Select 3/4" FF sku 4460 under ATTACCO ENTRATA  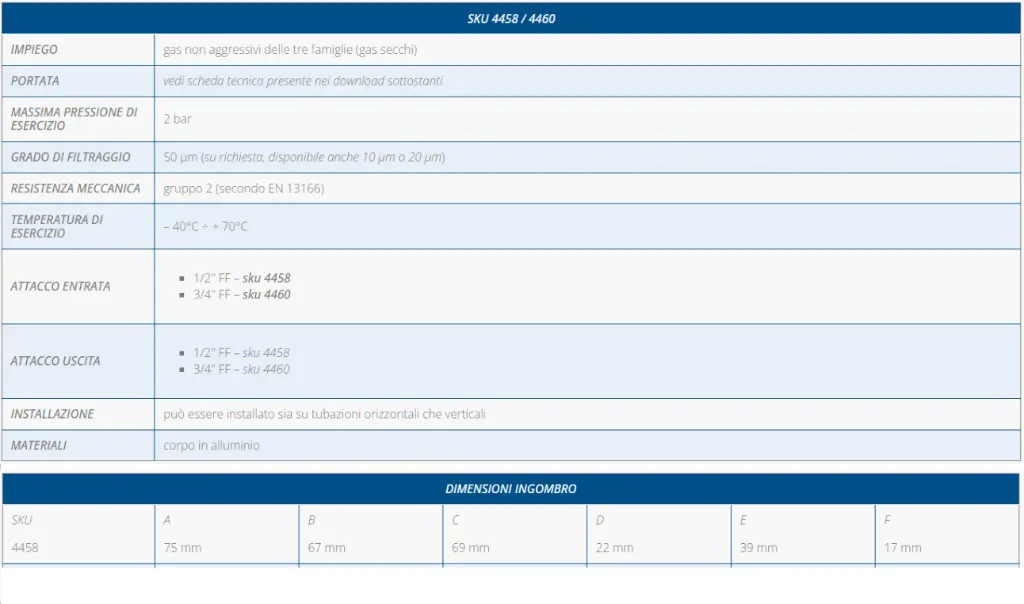241,295
